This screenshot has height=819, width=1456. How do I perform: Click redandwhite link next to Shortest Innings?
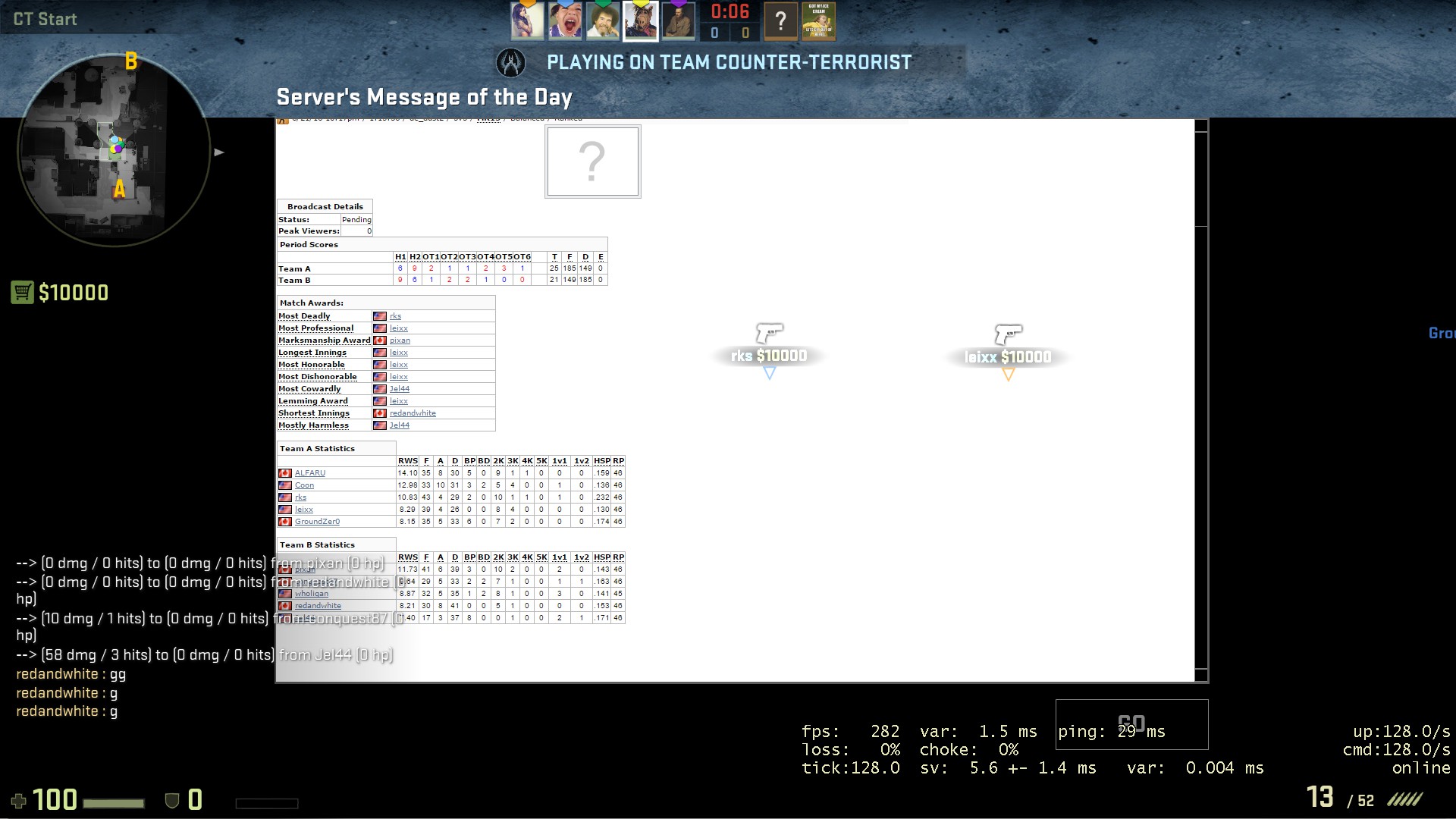pos(413,413)
